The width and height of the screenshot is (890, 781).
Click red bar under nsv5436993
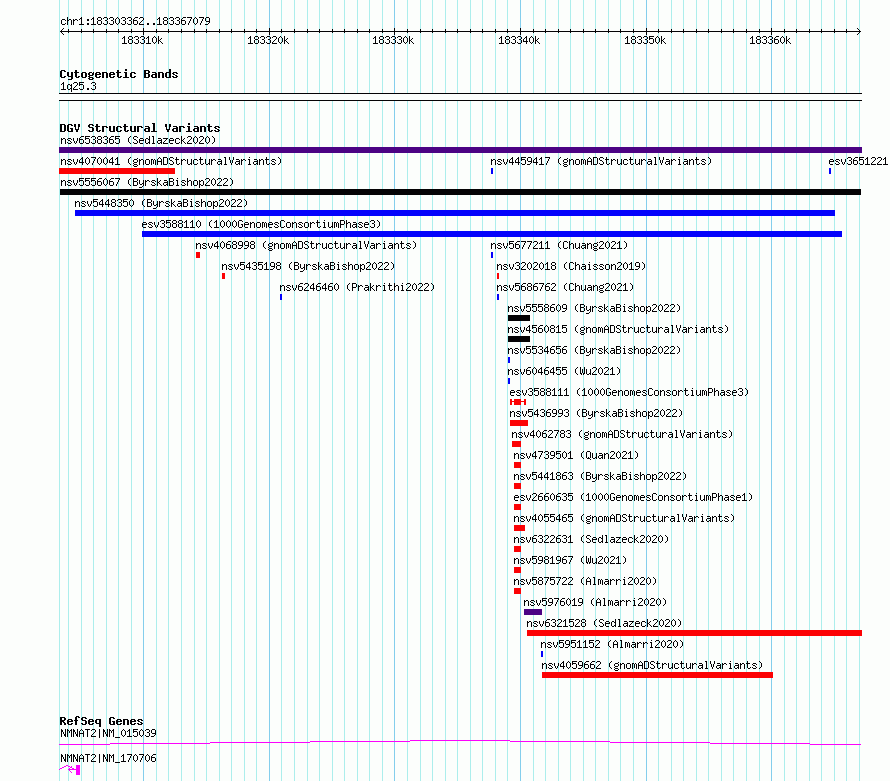519,423
